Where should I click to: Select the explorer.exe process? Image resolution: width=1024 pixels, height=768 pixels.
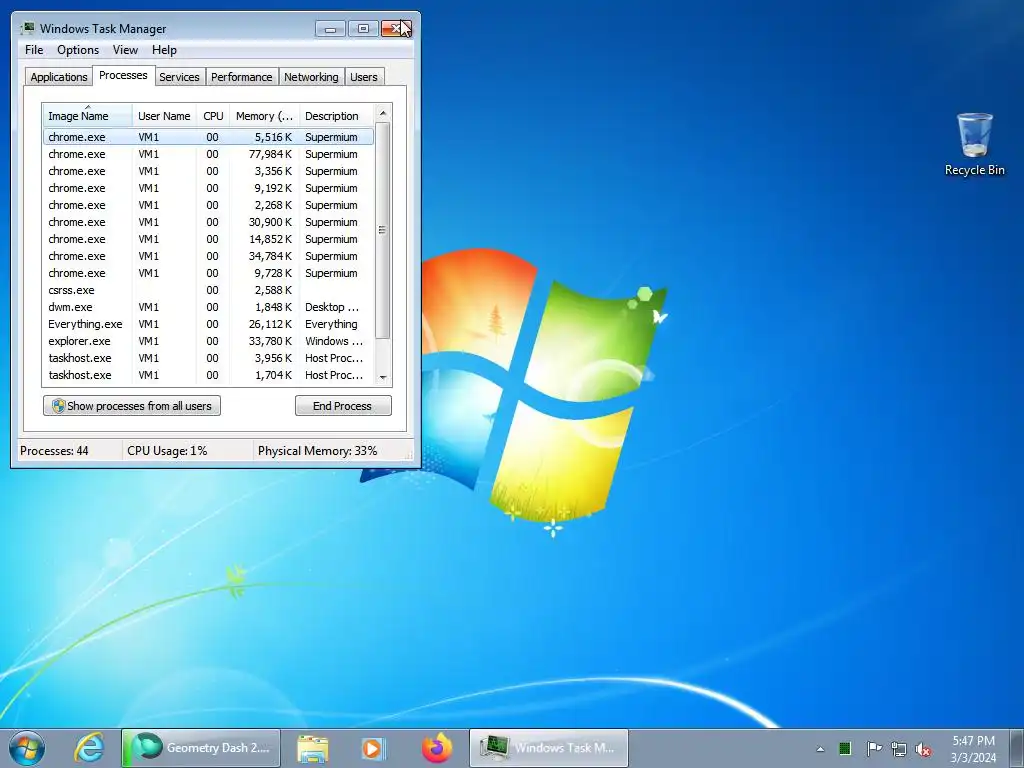(x=208, y=341)
